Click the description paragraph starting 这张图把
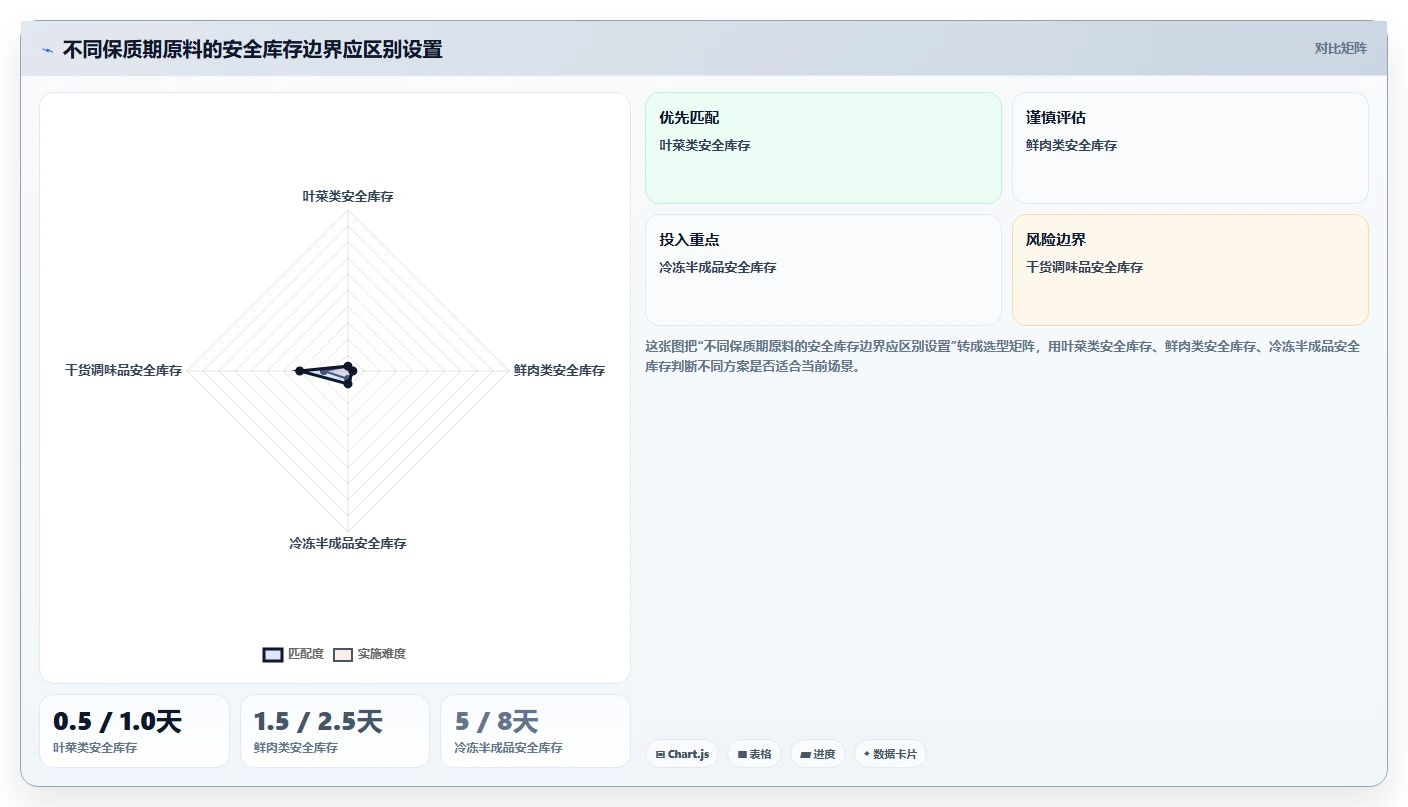 [x=1003, y=356]
